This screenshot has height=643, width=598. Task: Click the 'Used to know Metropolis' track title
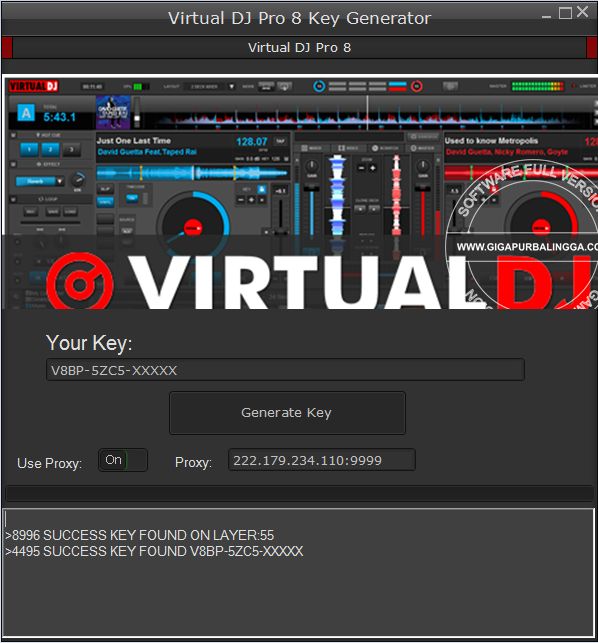click(491, 141)
